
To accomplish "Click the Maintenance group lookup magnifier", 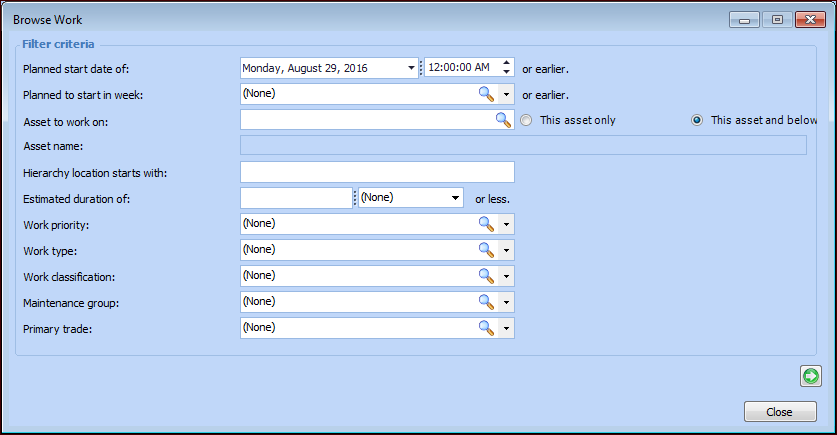I will pyautogui.click(x=486, y=302).
